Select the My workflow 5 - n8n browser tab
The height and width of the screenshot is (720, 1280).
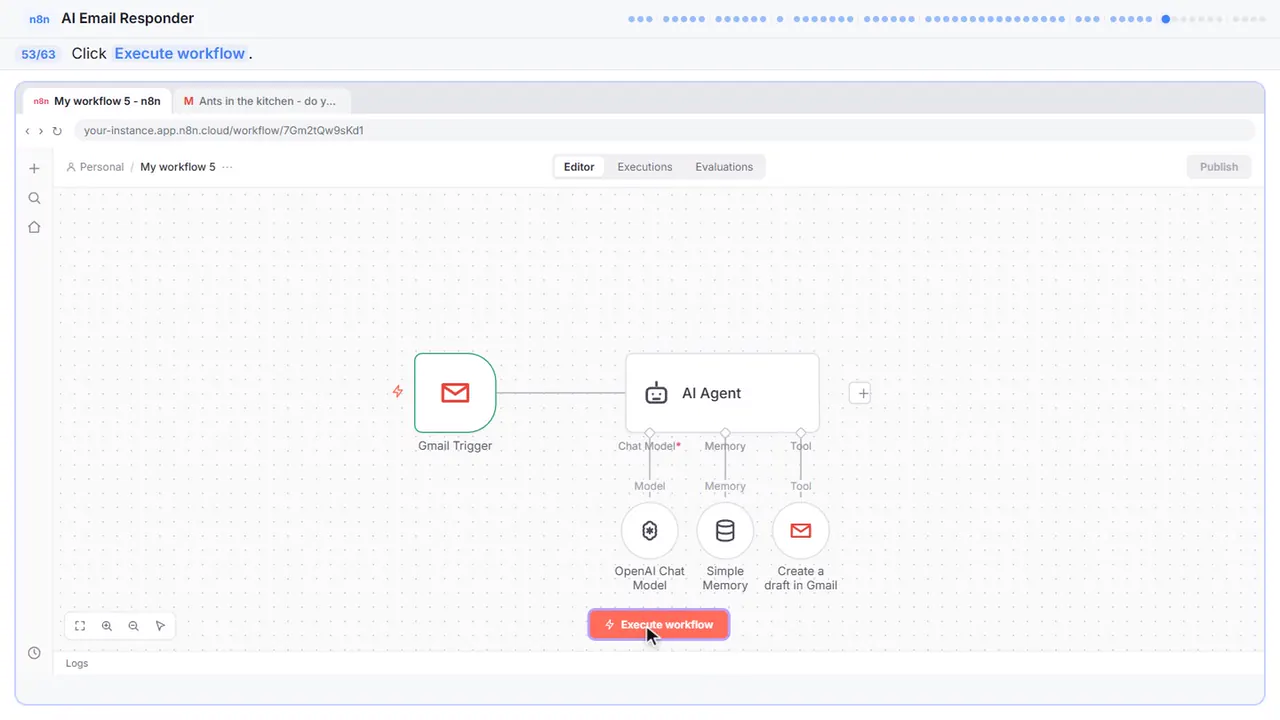[97, 101]
